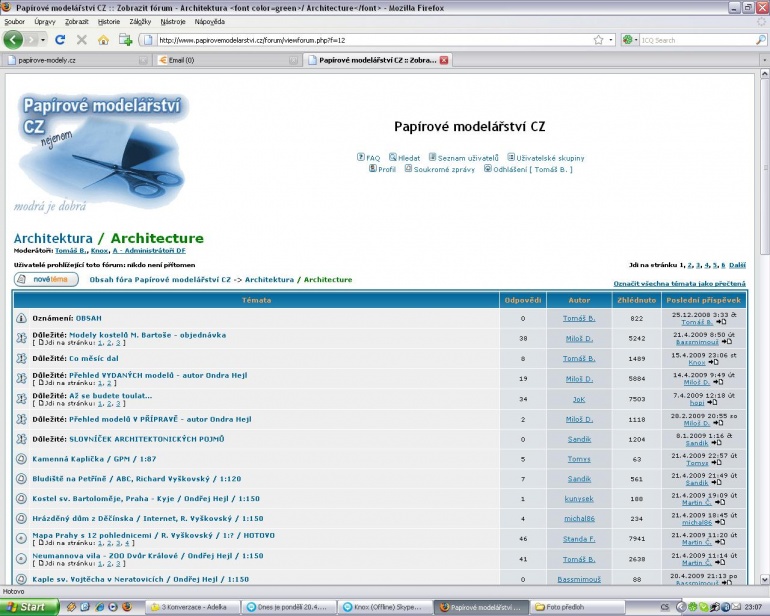The height and width of the screenshot is (616, 770).
Task: Open topic SLOVNÍČEK ARCHITEKTONICKÝCH POJMŮ
Action: pyautogui.click(x=146, y=439)
